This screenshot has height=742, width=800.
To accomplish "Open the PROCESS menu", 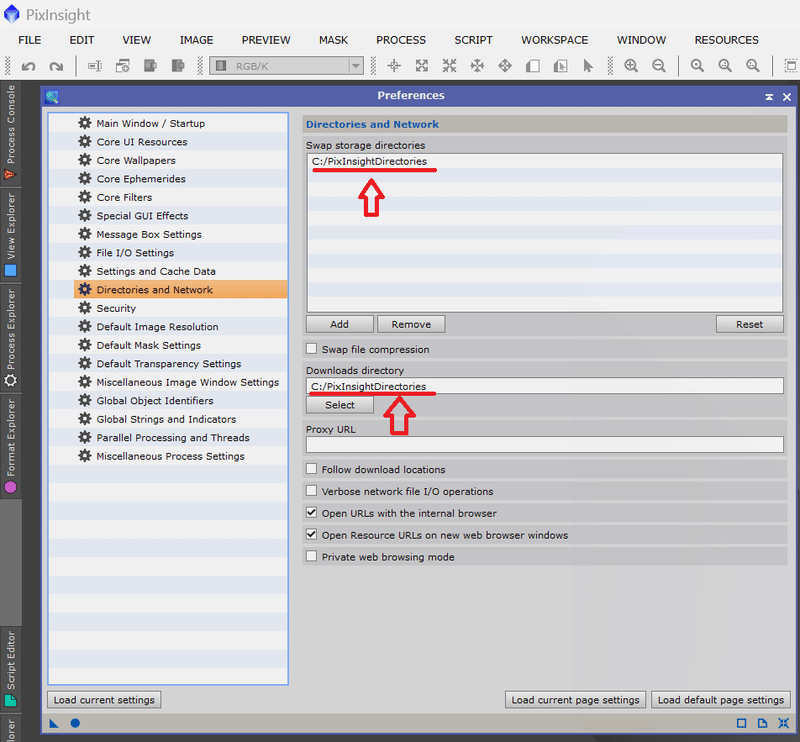I will [401, 40].
